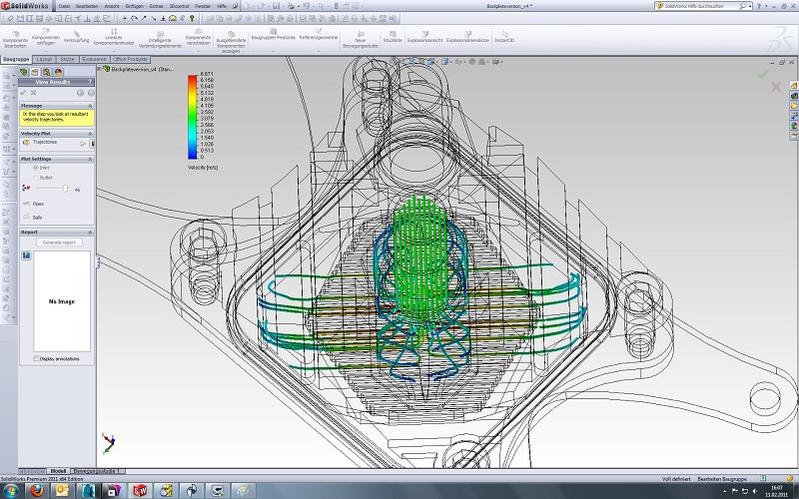
Task: Cancel with the red viewport X
Action: [x=776, y=87]
